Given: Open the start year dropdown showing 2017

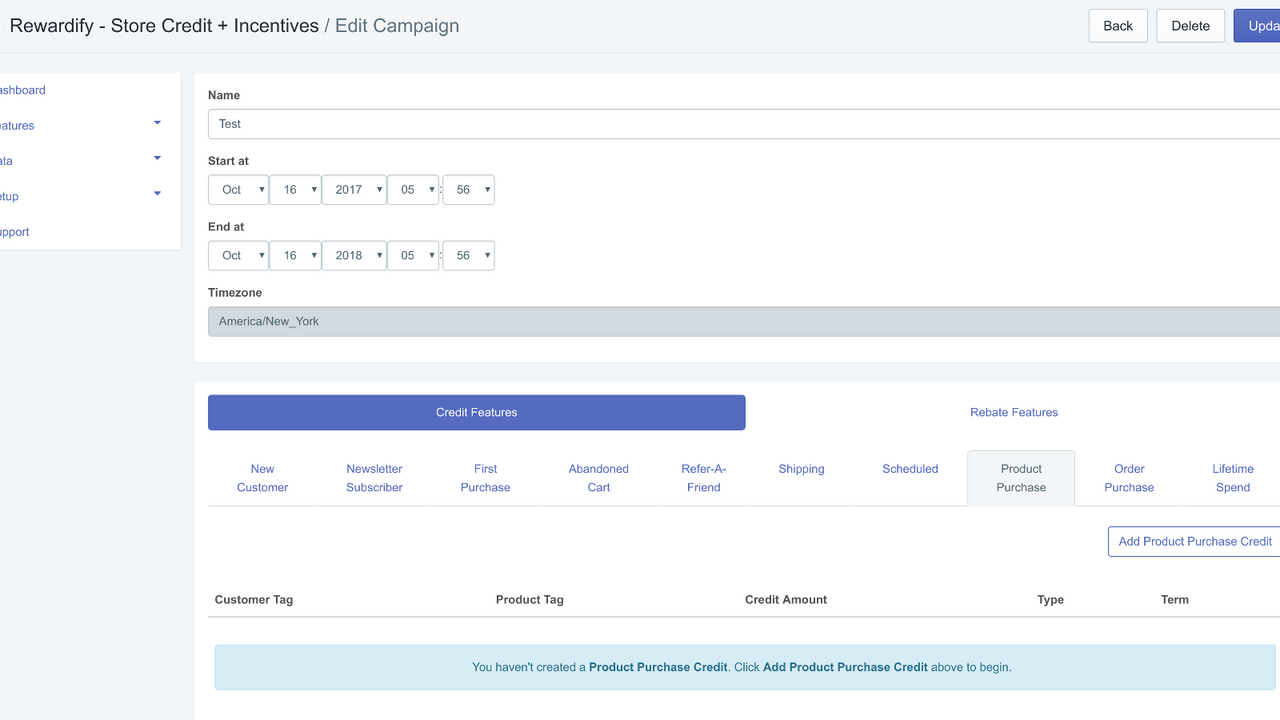Looking at the screenshot, I should click(354, 189).
